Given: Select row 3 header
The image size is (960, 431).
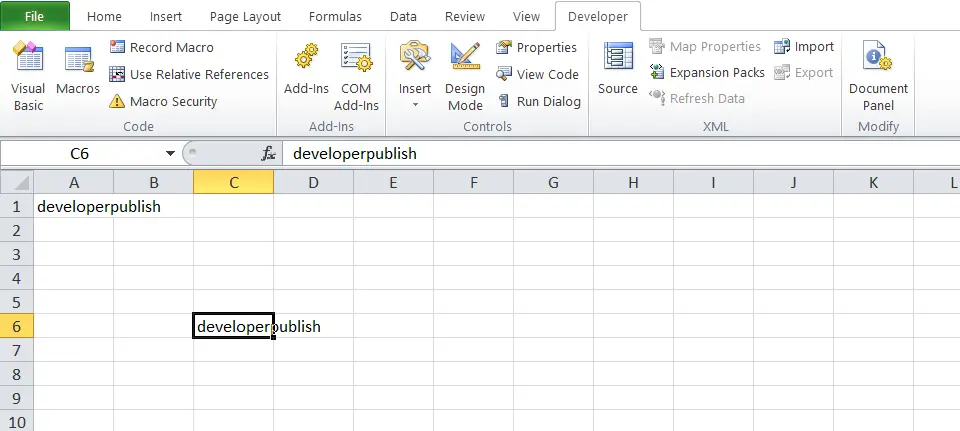Looking at the screenshot, I should [x=17, y=254].
